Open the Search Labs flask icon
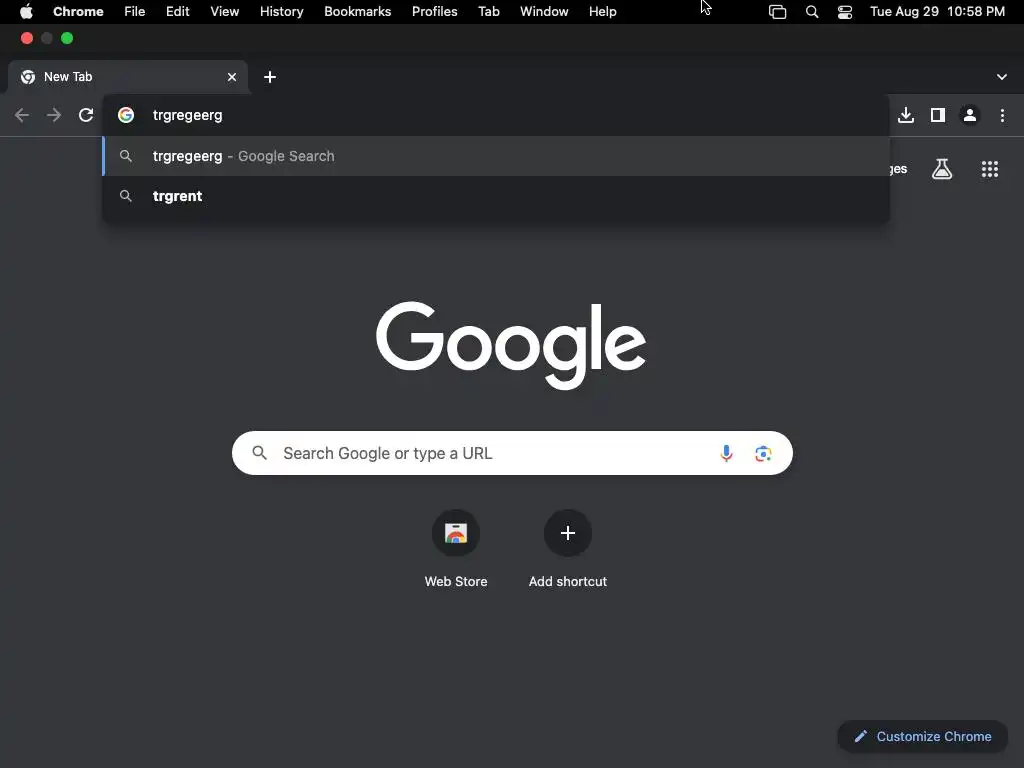The image size is (1024, 768). [x=942, y=169]
